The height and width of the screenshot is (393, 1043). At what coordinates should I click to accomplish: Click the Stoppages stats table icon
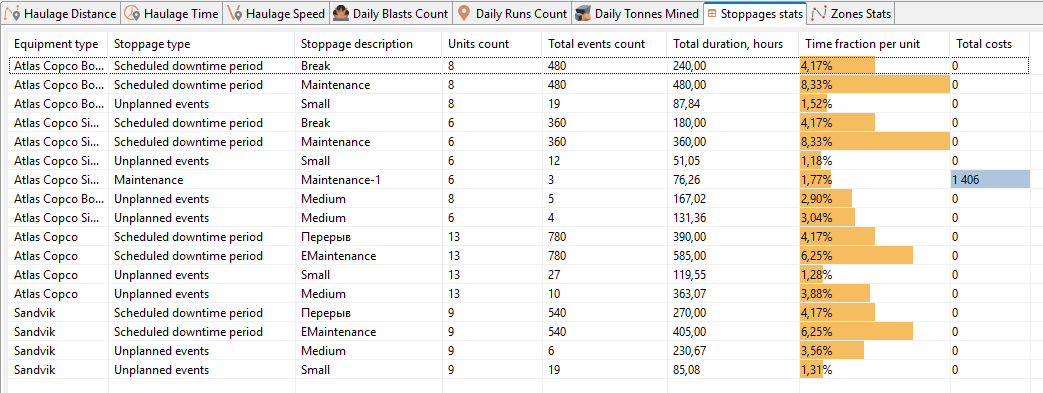point(711,13)
